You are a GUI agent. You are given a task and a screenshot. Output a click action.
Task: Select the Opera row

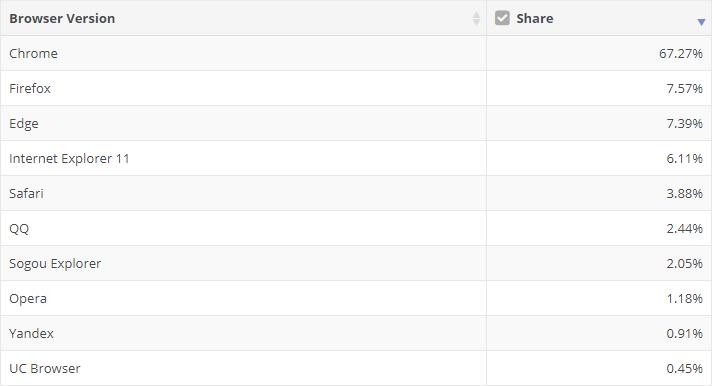point(356,298)
